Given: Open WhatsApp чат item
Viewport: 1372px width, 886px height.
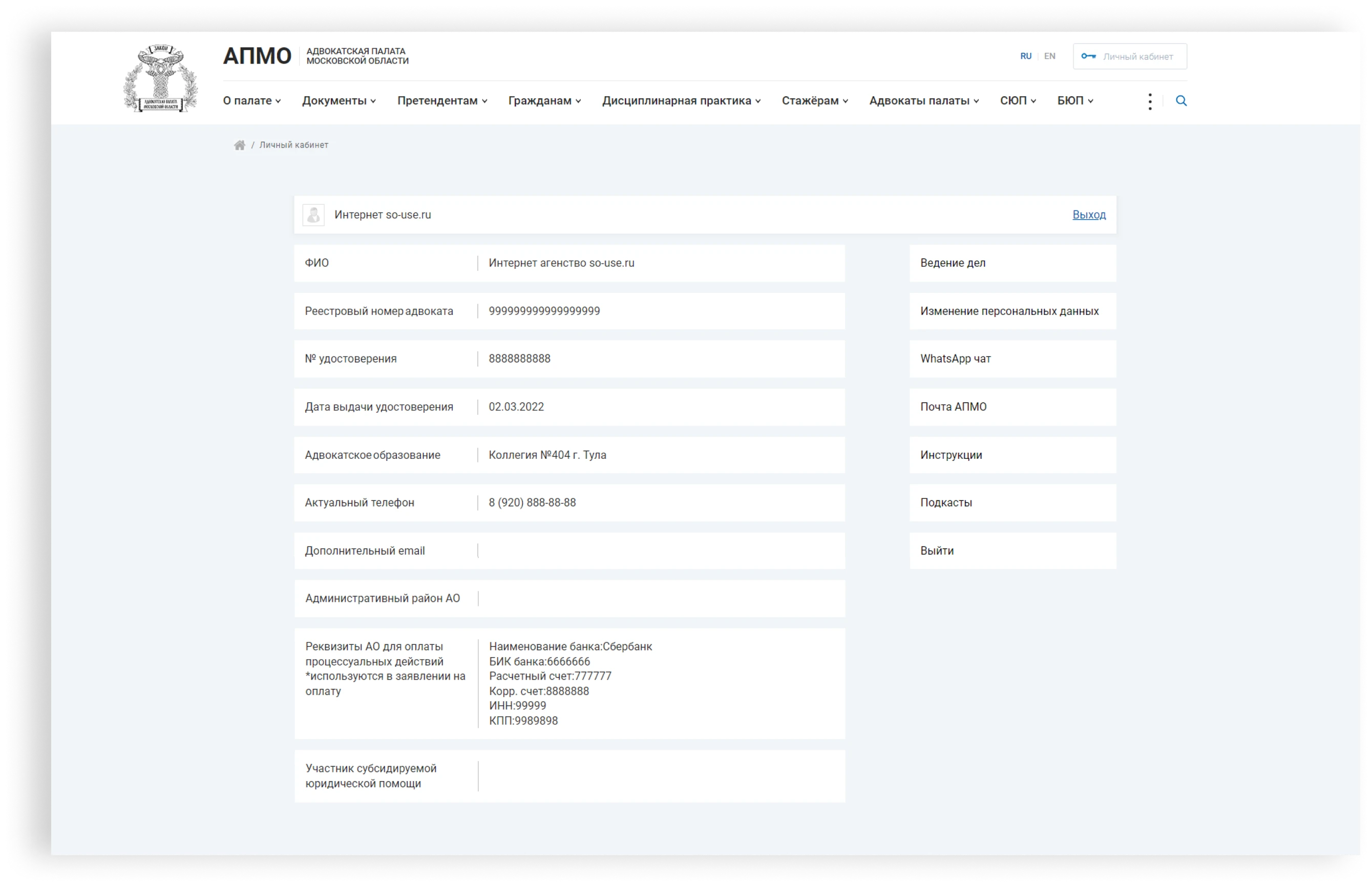Looking at the screenshot, I should pos(1012,359).
